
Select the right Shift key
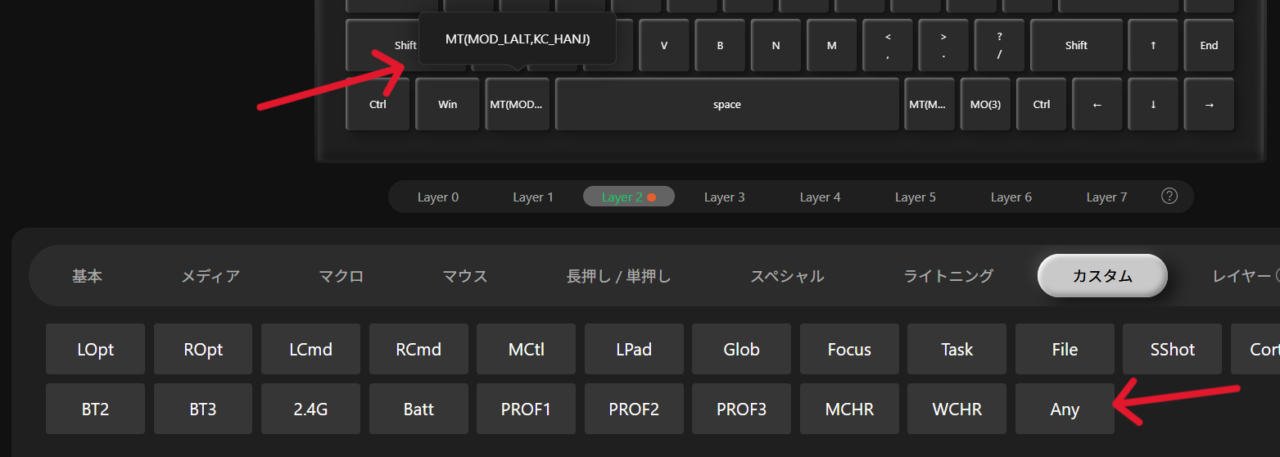pos(1076,45)
